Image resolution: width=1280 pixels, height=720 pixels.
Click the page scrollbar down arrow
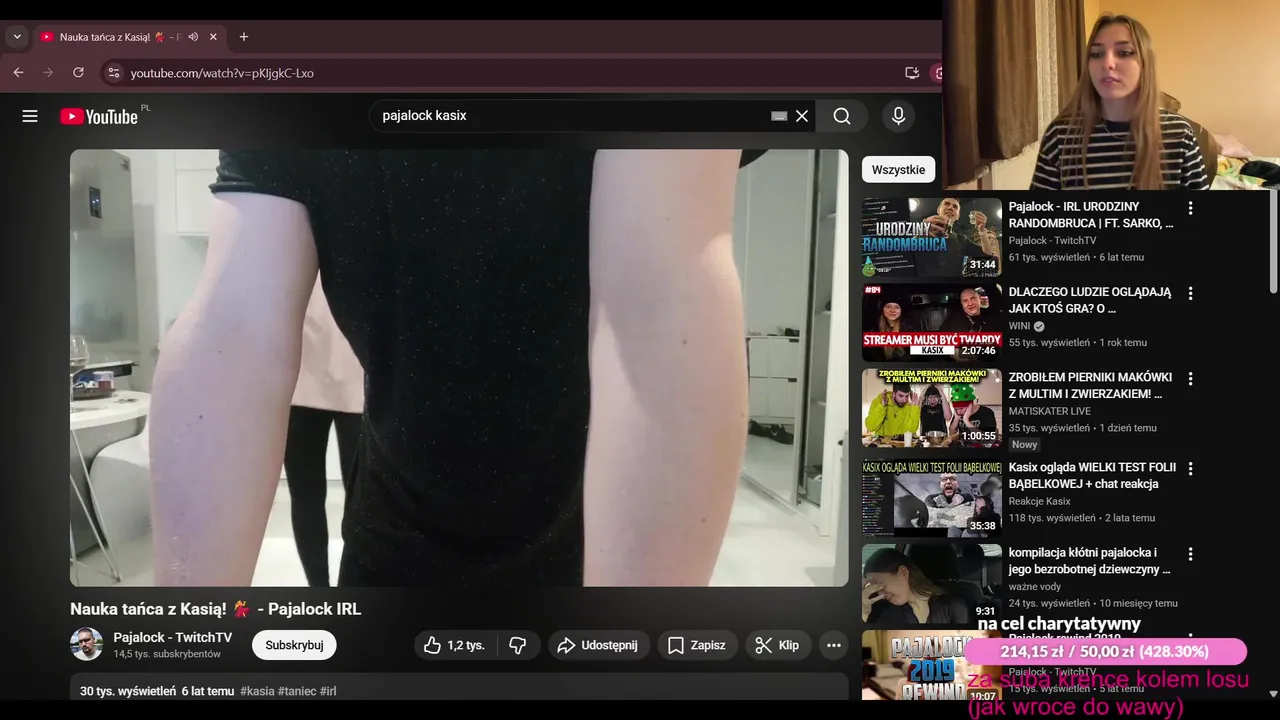(x=1273, y=693)
